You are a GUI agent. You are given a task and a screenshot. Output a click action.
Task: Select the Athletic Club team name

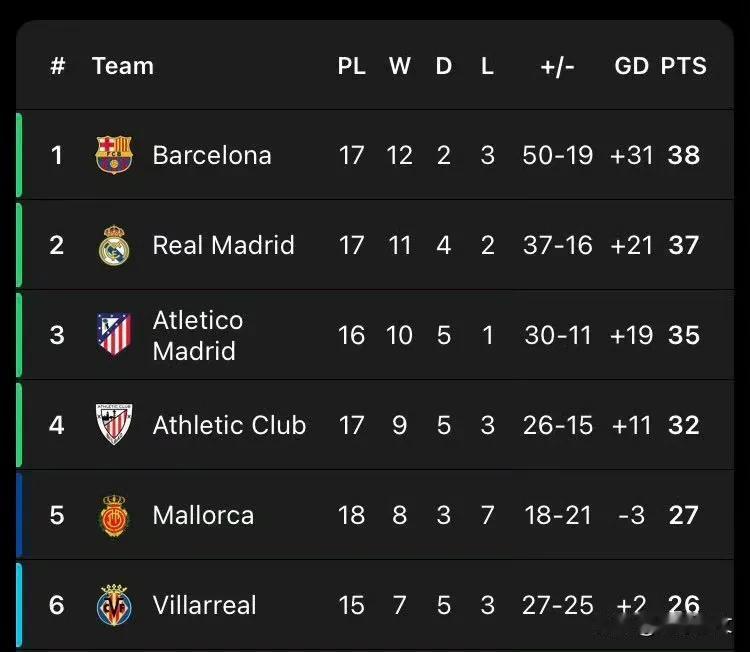coord(230,425)
